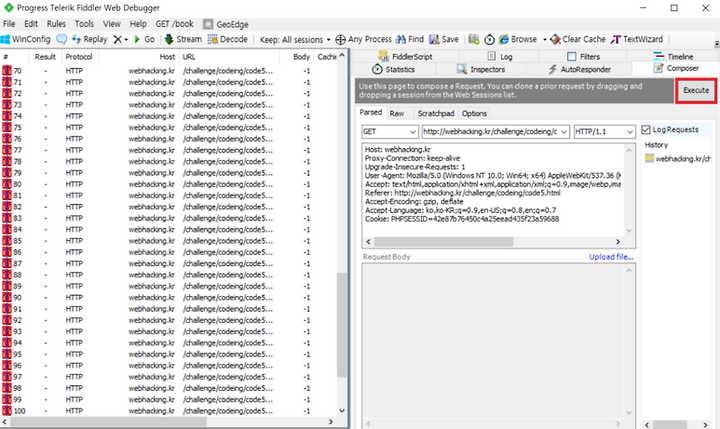Viewport: 720px width, 429px height.
Task: Open the Tools menu
Action: [x=84, y=24]
